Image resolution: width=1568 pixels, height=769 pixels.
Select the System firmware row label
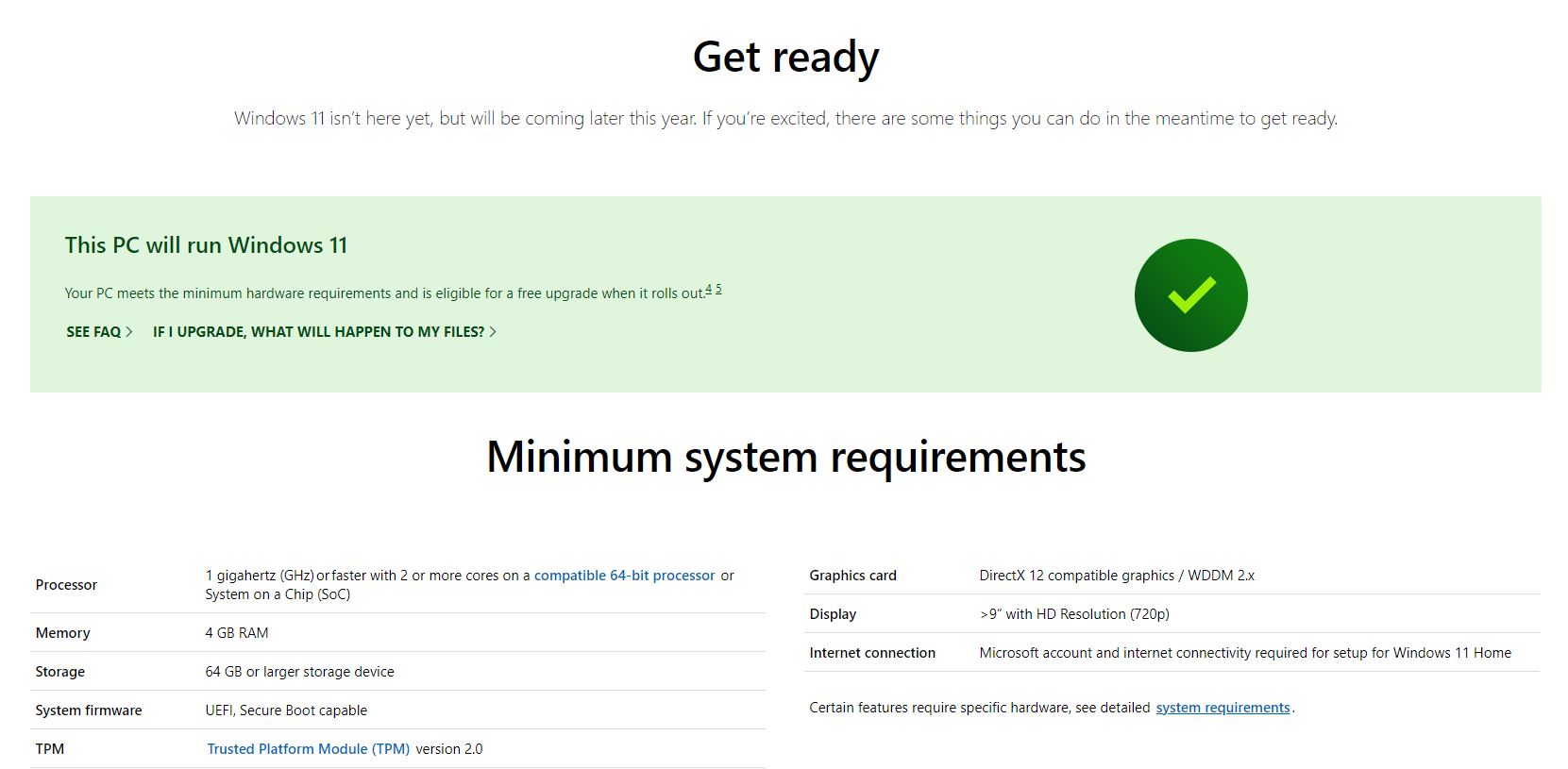pyautogui.click(x=89, y=710)
